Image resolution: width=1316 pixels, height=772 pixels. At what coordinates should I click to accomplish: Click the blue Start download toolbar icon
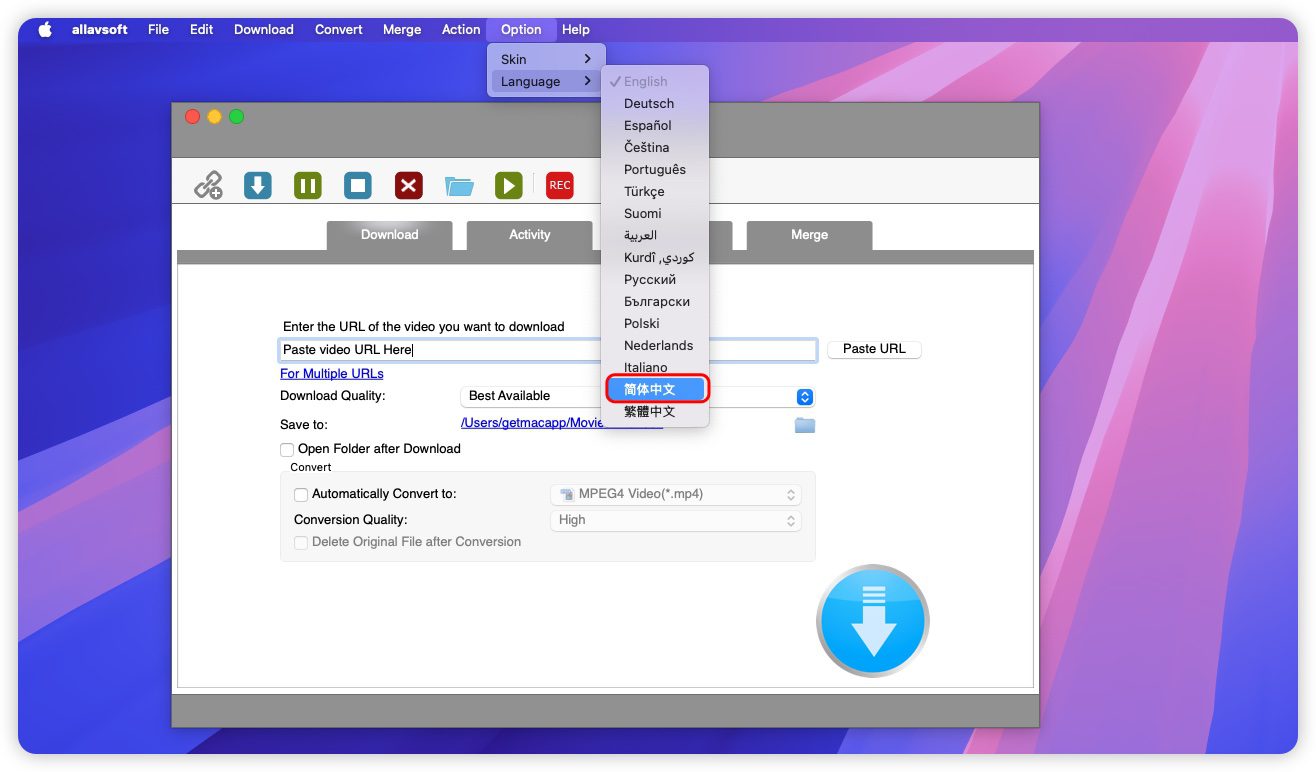tap(258, 185)
